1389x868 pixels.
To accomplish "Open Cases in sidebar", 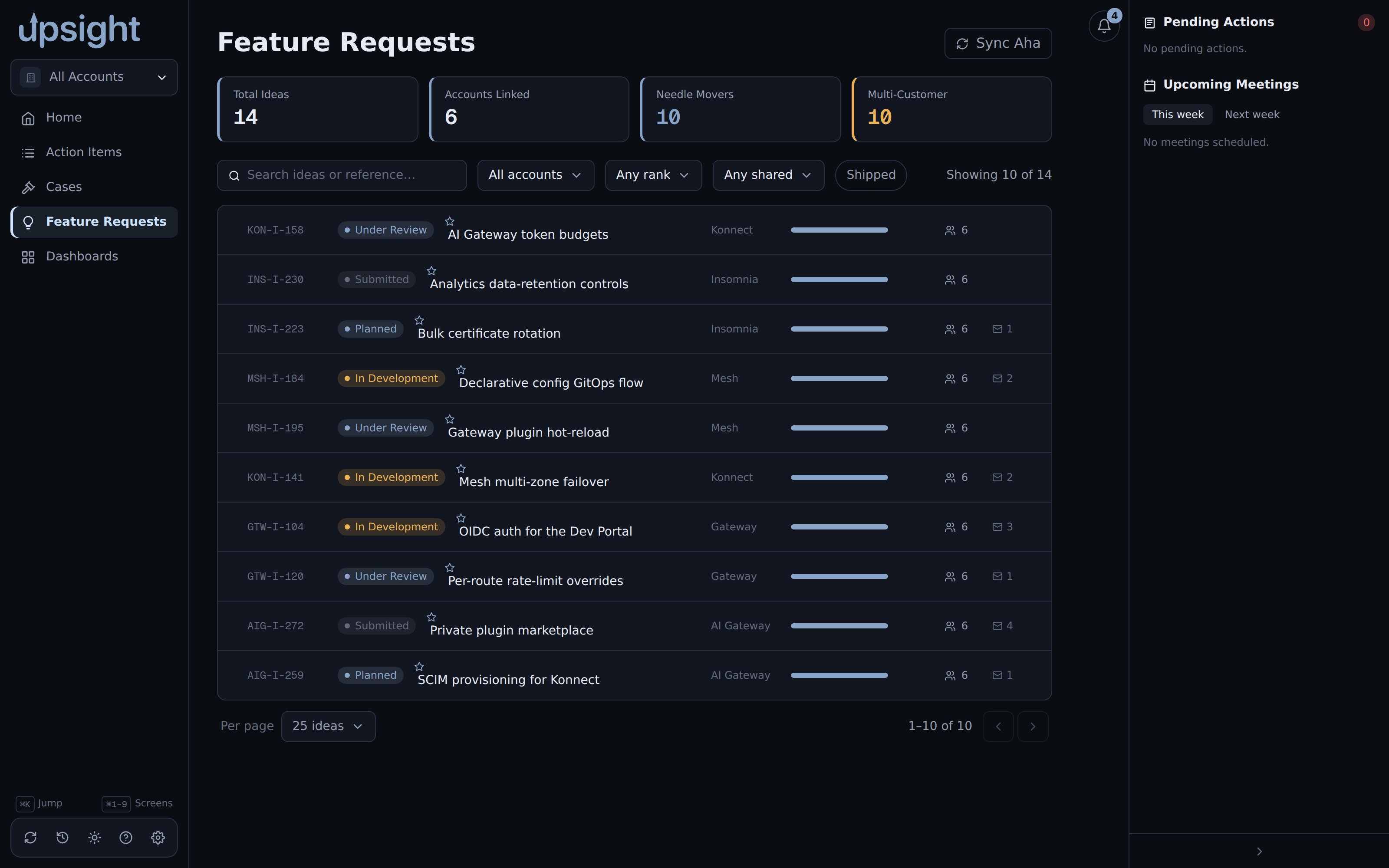I will click(x=94, y=187).
